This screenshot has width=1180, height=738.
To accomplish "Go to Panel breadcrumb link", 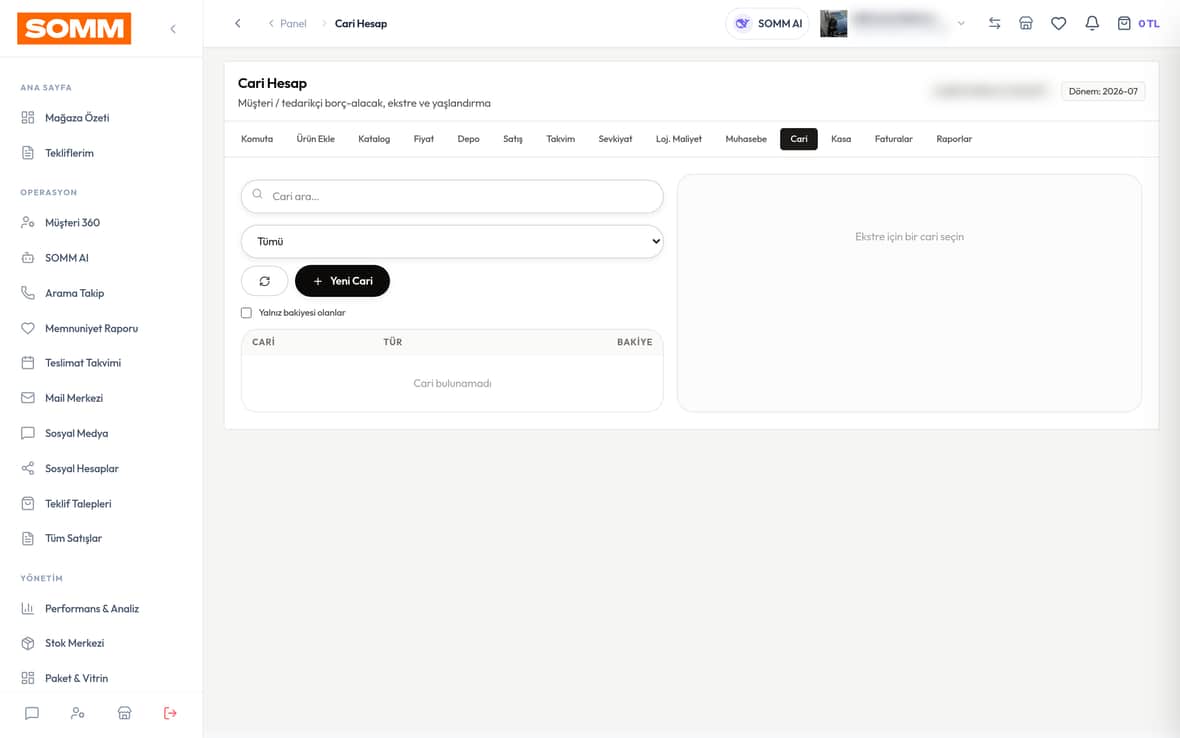I will pyautogui.click(x=293, y=23).
